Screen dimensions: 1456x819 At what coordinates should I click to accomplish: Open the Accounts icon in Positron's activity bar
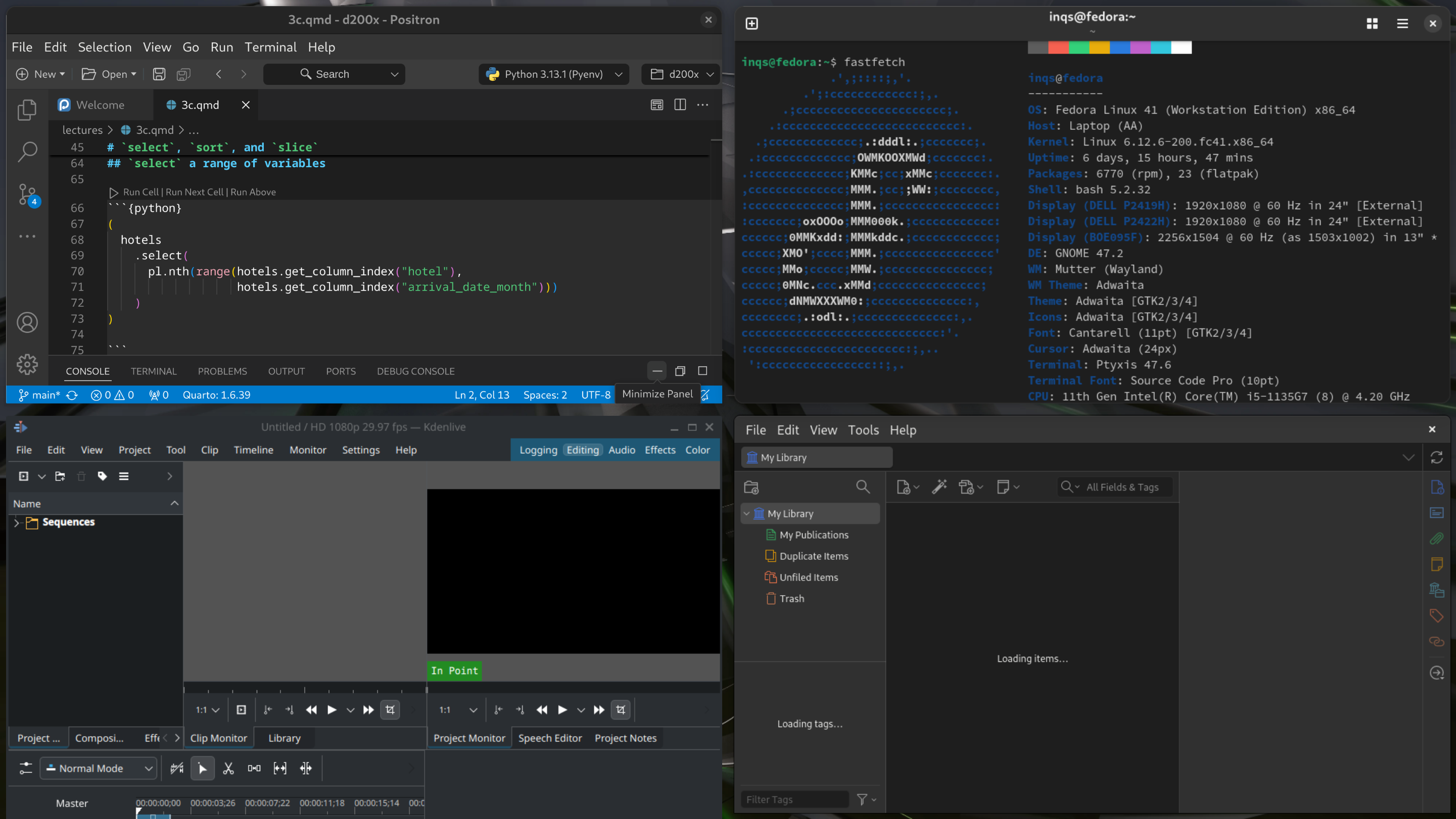pos(27,322)
